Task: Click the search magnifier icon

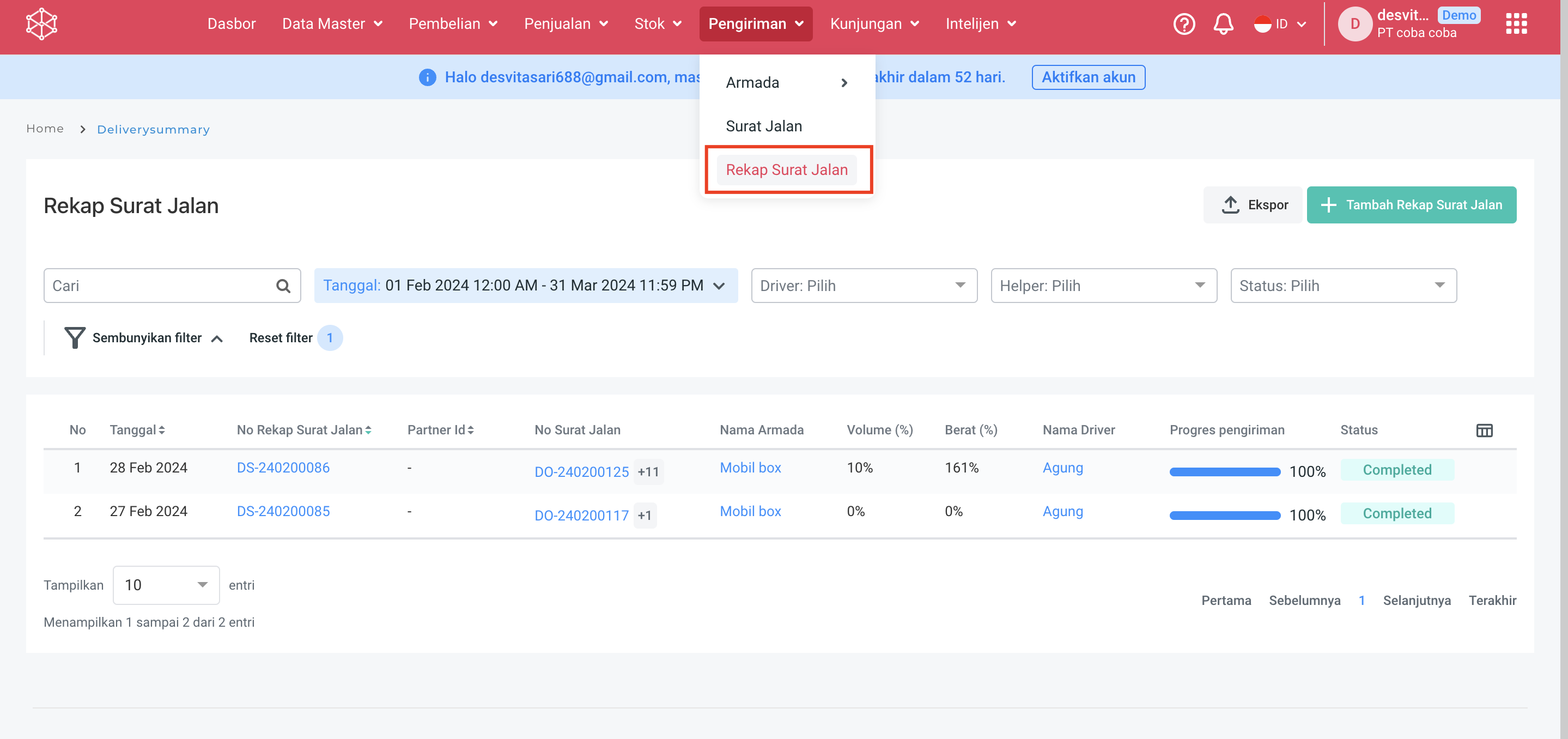Action: click(x=283, y=286)
